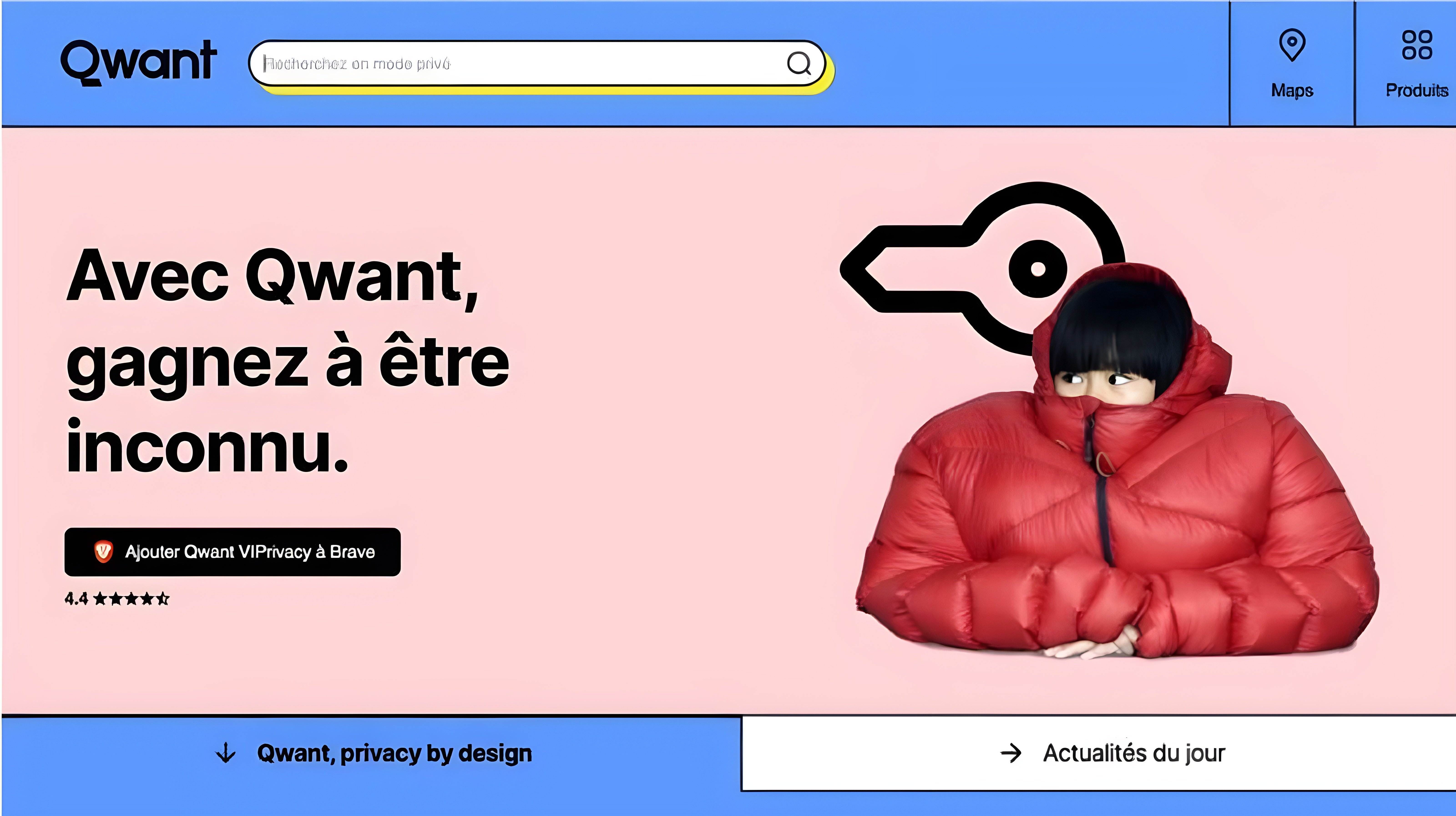Image resolution: width=1456 pixels, height=816 pixels.
Task: Click the star rating icons
Action: click(x=131, y=598)
